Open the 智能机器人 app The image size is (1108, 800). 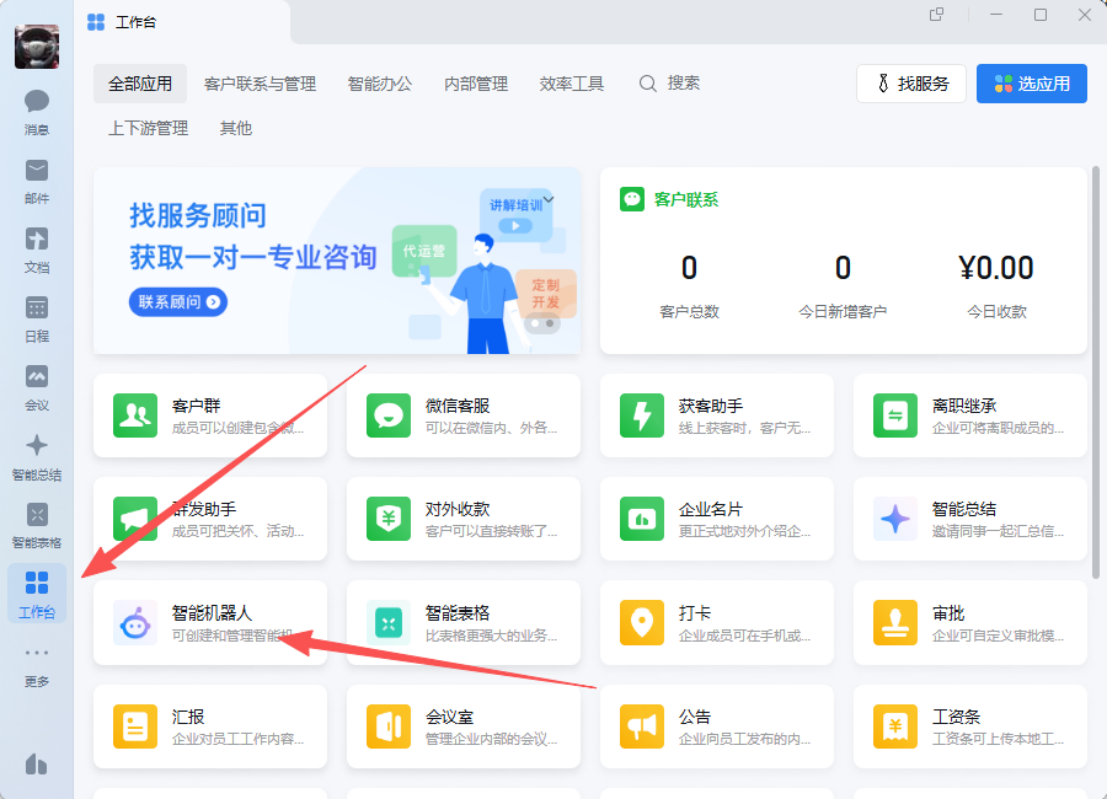click(x=210, y=622)
